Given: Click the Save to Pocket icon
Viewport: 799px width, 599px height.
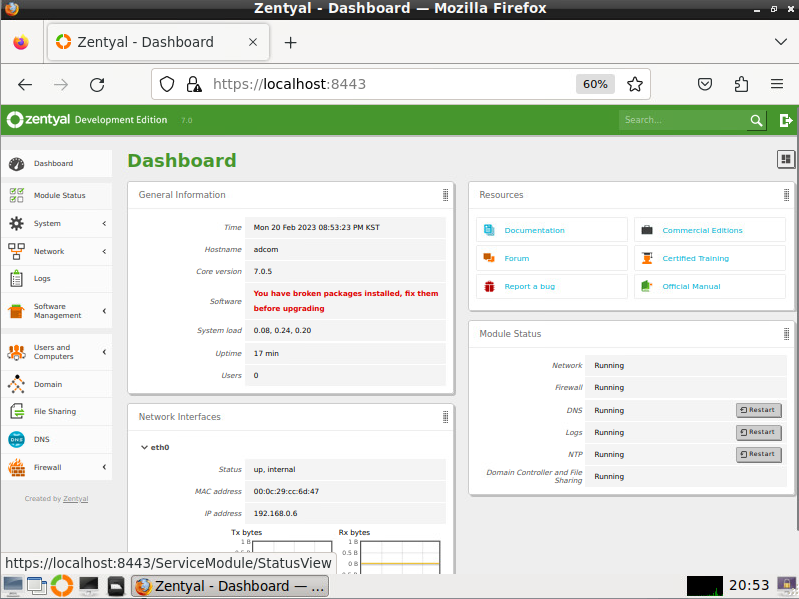Looking at the screenshot, I should (705, 84).
